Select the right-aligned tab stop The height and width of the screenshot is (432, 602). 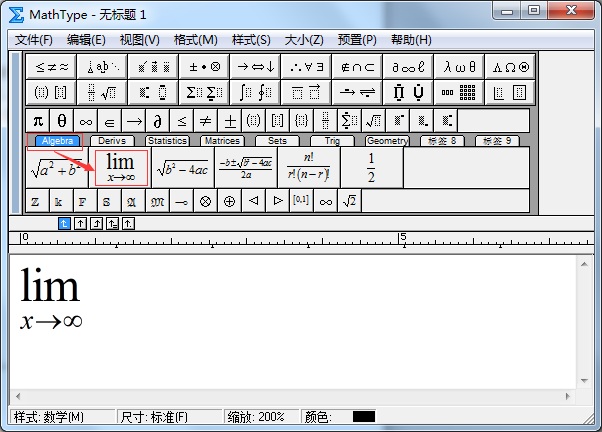point(96,223)
